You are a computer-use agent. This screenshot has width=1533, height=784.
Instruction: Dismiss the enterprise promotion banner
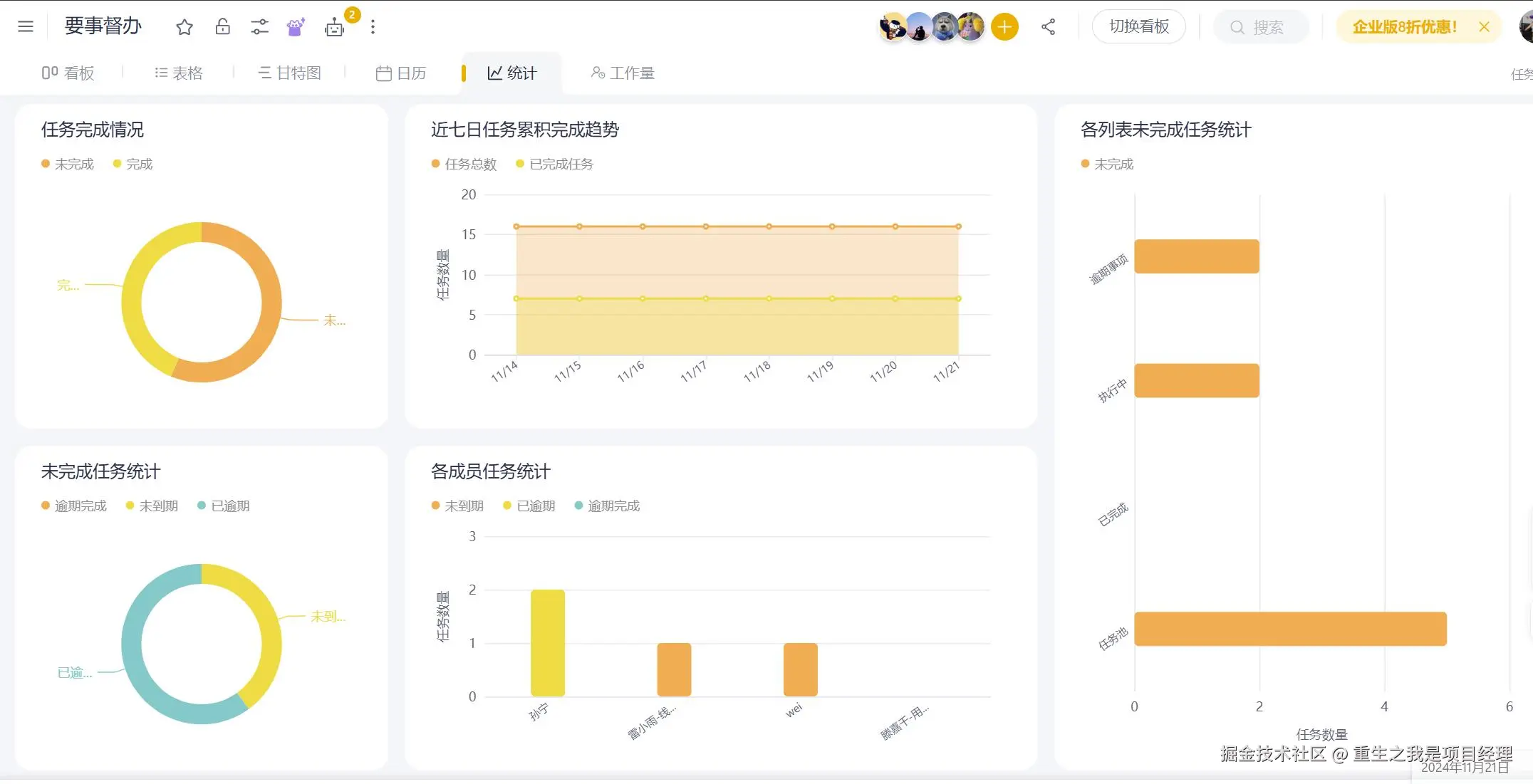1484,27
